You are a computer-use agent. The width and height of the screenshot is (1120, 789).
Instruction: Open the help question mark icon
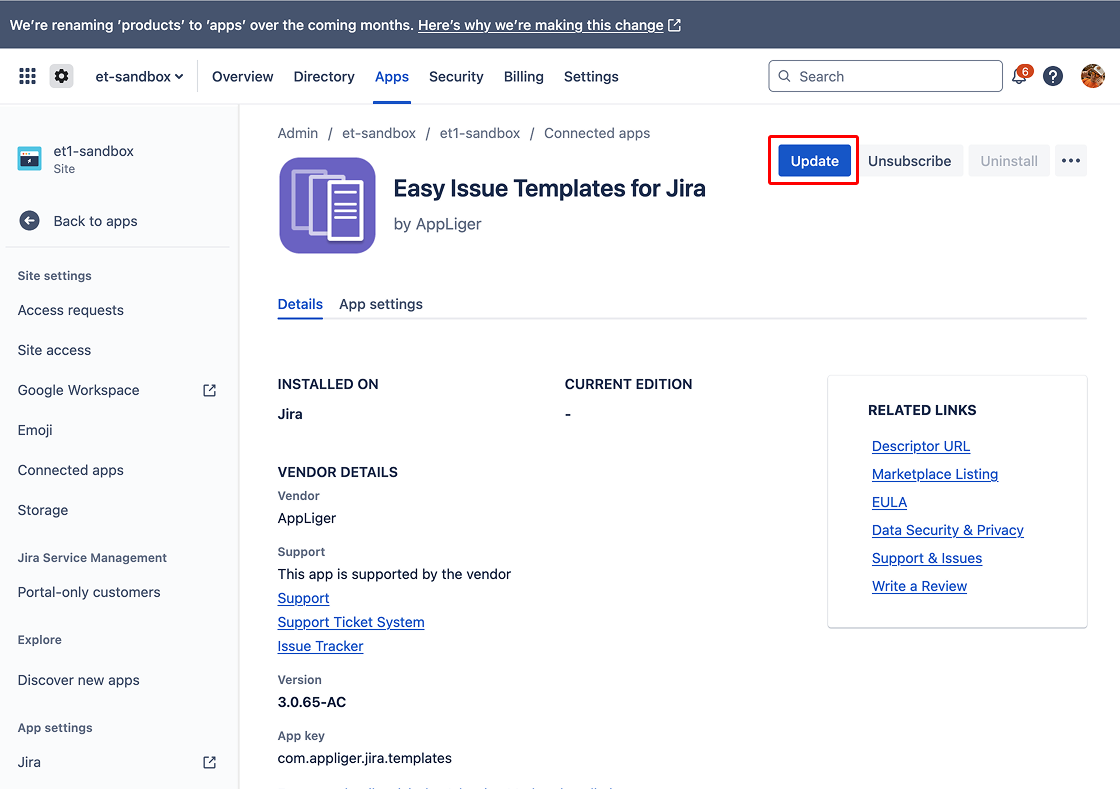tap(1053, 76)
